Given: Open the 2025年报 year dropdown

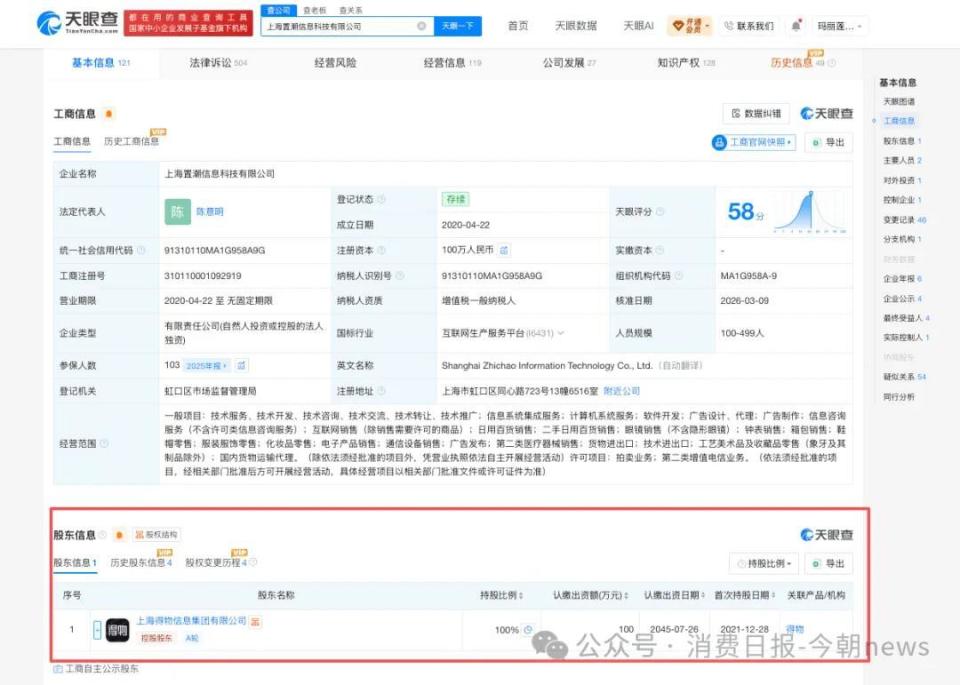Looking at the screenshot, I should pyautogui.click(x=207, y=365).
